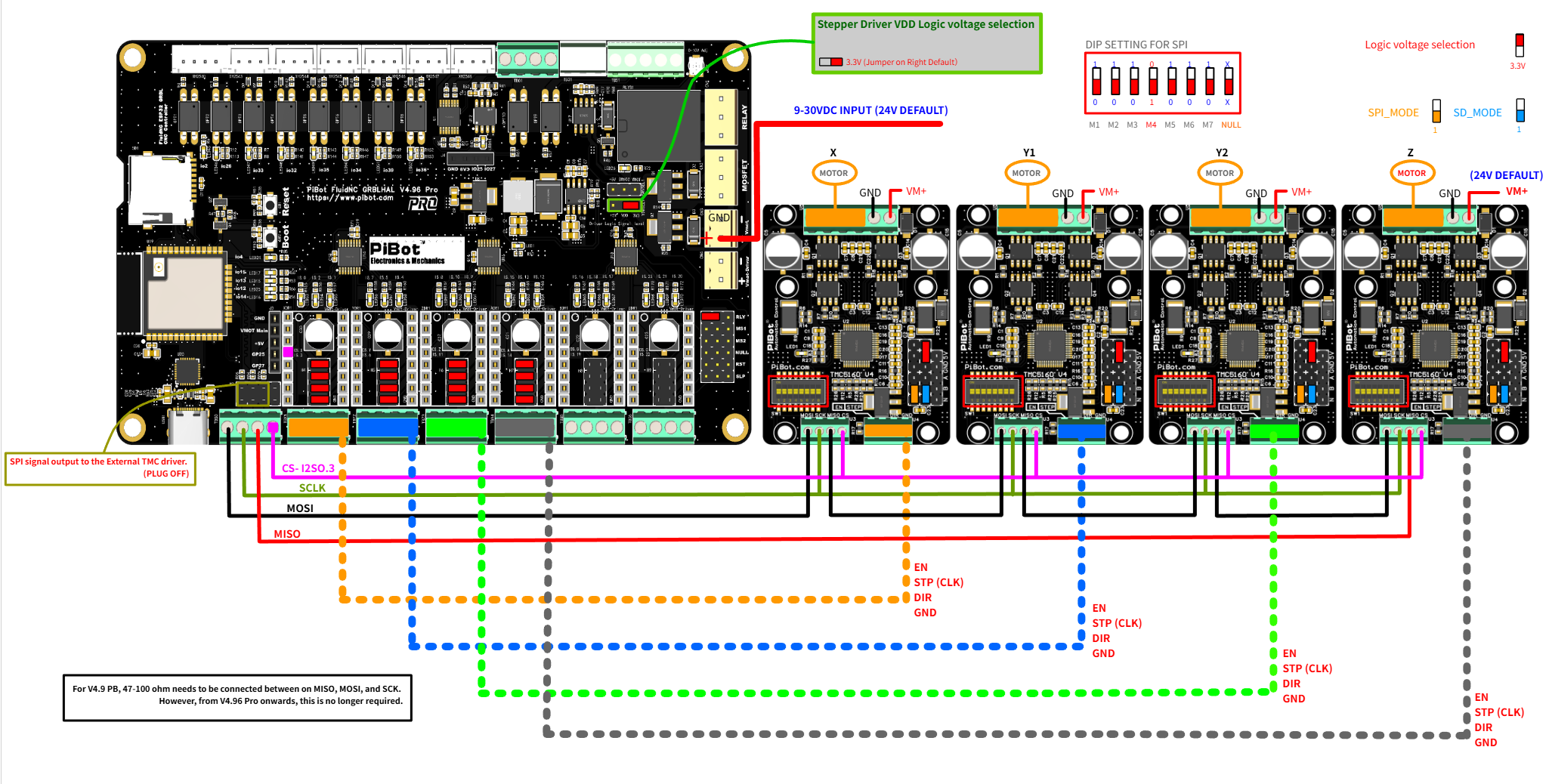The height and width of the screenshot is (784, 1549).
Task: Click the 'VM+' label on the Y1 driver
Action: tap(1108, 192)
